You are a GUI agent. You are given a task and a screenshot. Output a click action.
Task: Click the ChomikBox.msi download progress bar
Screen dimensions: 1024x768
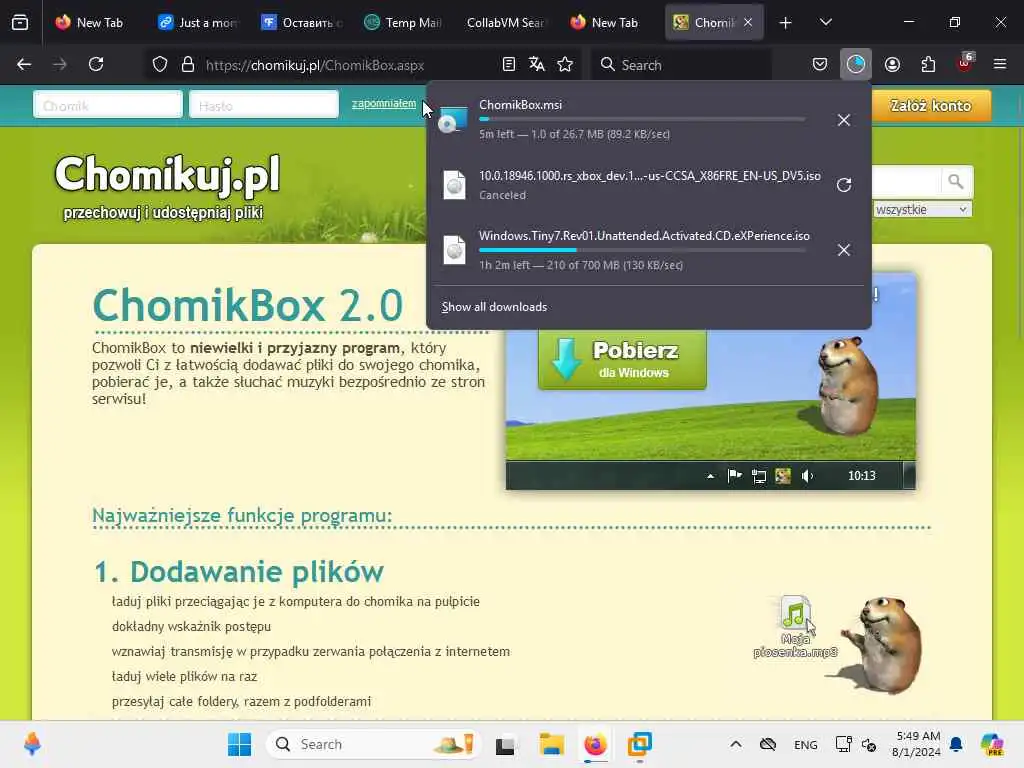[x=642, y=119]
